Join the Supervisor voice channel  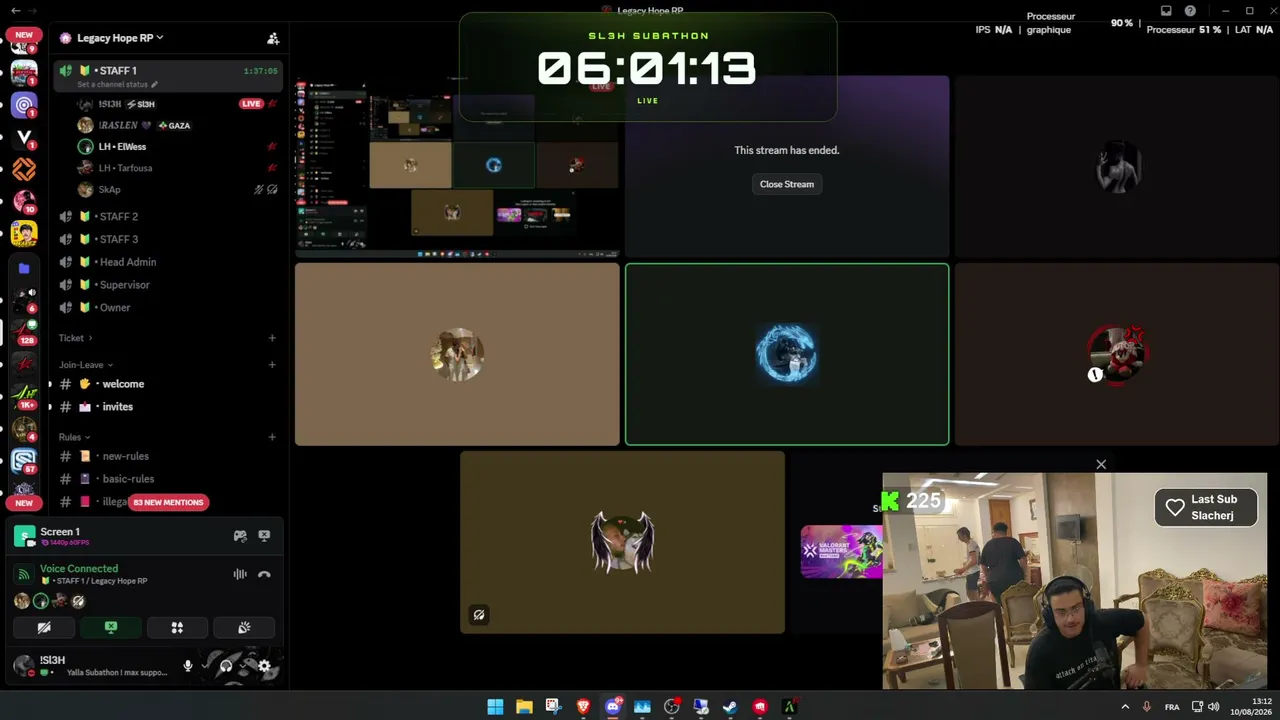(x=168, y=285)
